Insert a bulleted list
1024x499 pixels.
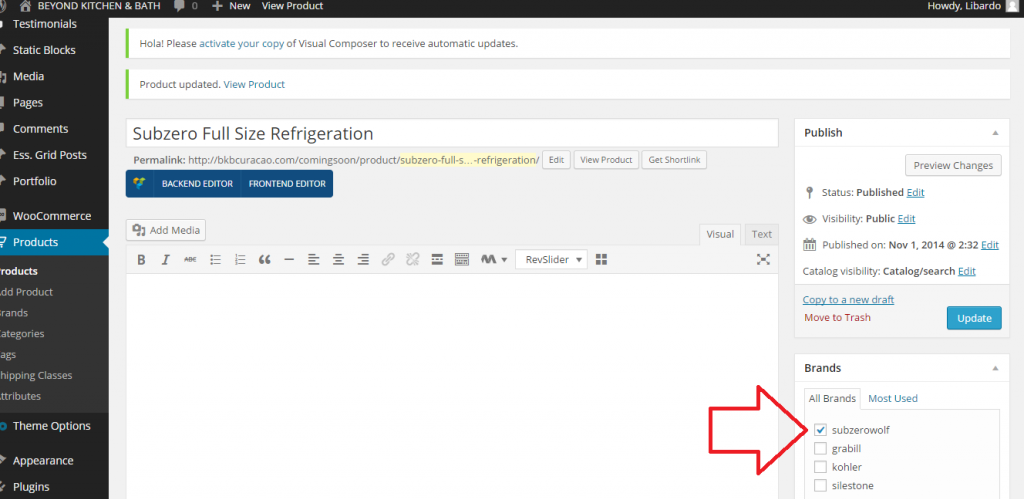pyautogui.click(x=215, y=260)
